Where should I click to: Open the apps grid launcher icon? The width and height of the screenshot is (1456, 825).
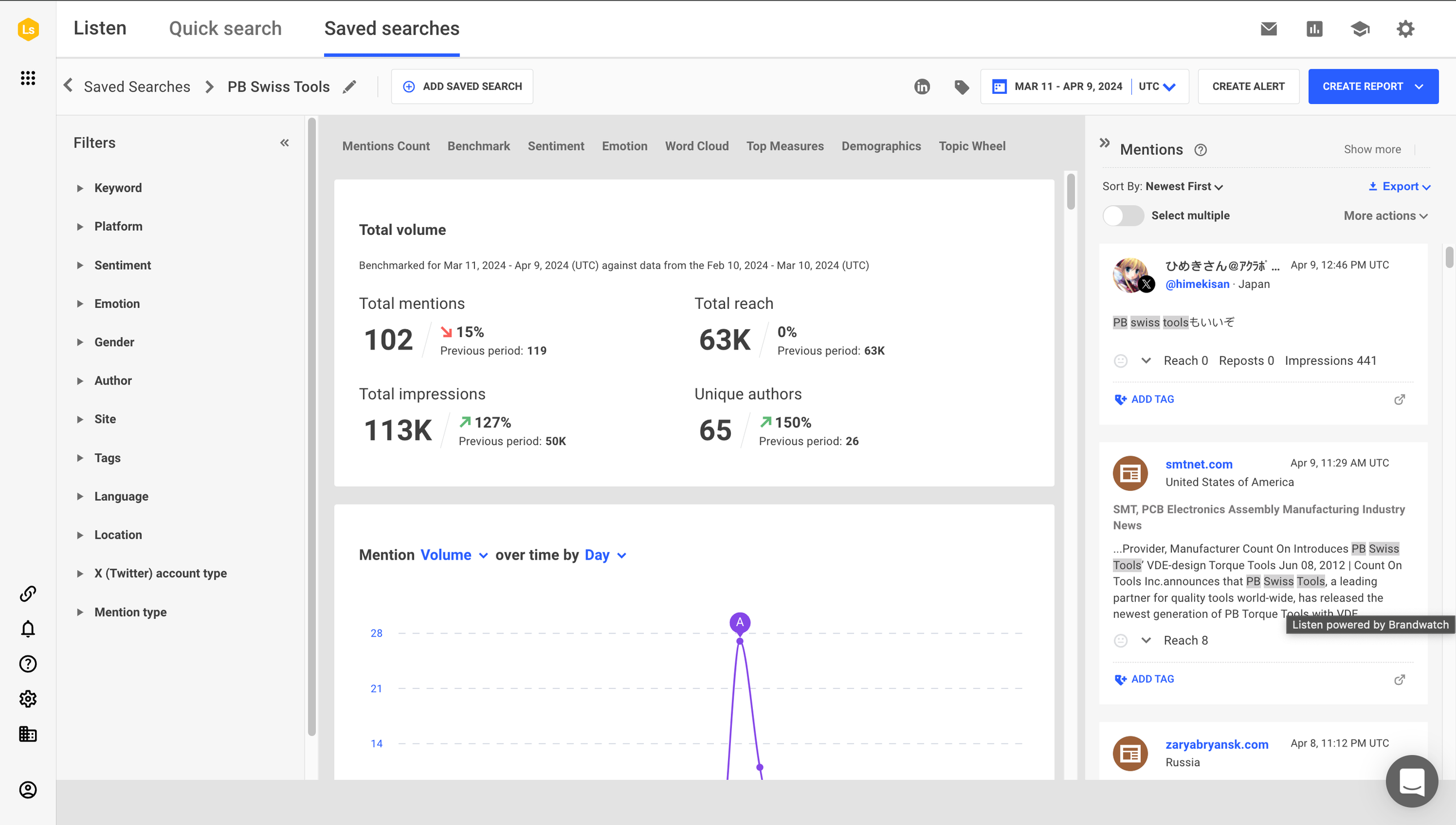tap(28, 77)
